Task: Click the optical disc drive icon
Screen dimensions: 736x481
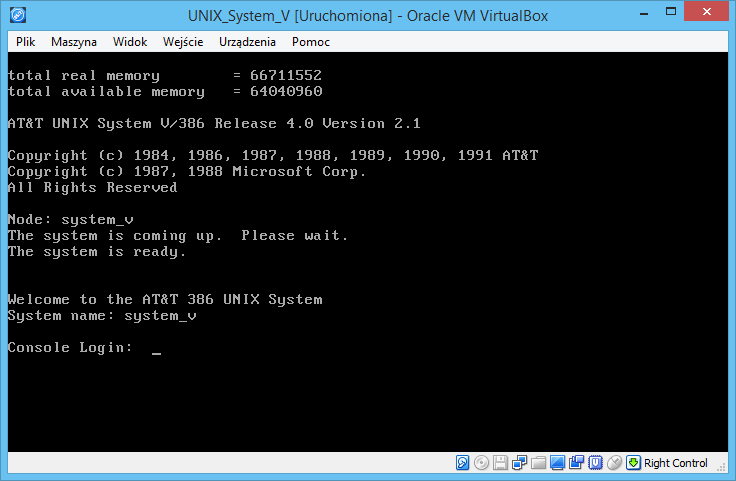Action: 481,463
